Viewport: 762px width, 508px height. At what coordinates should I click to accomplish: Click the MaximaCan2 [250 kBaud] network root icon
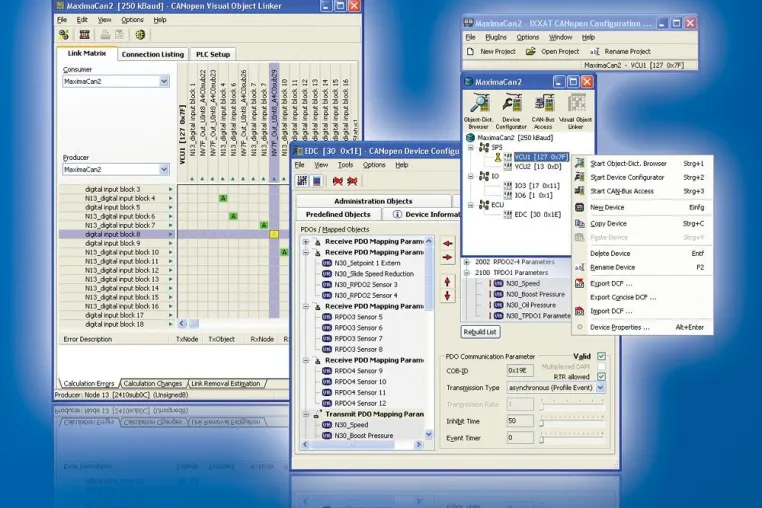(470, 138)
